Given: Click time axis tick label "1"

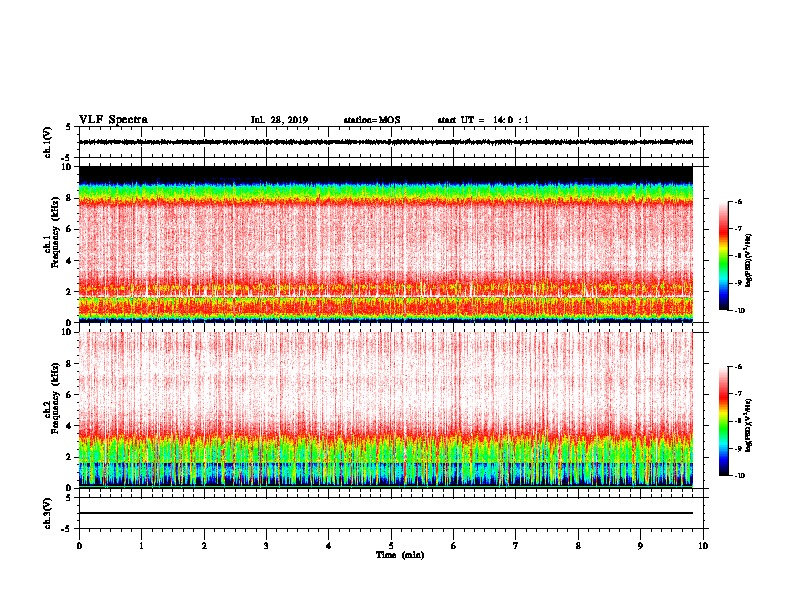Looking at the screenshot, I should [141, 546].
